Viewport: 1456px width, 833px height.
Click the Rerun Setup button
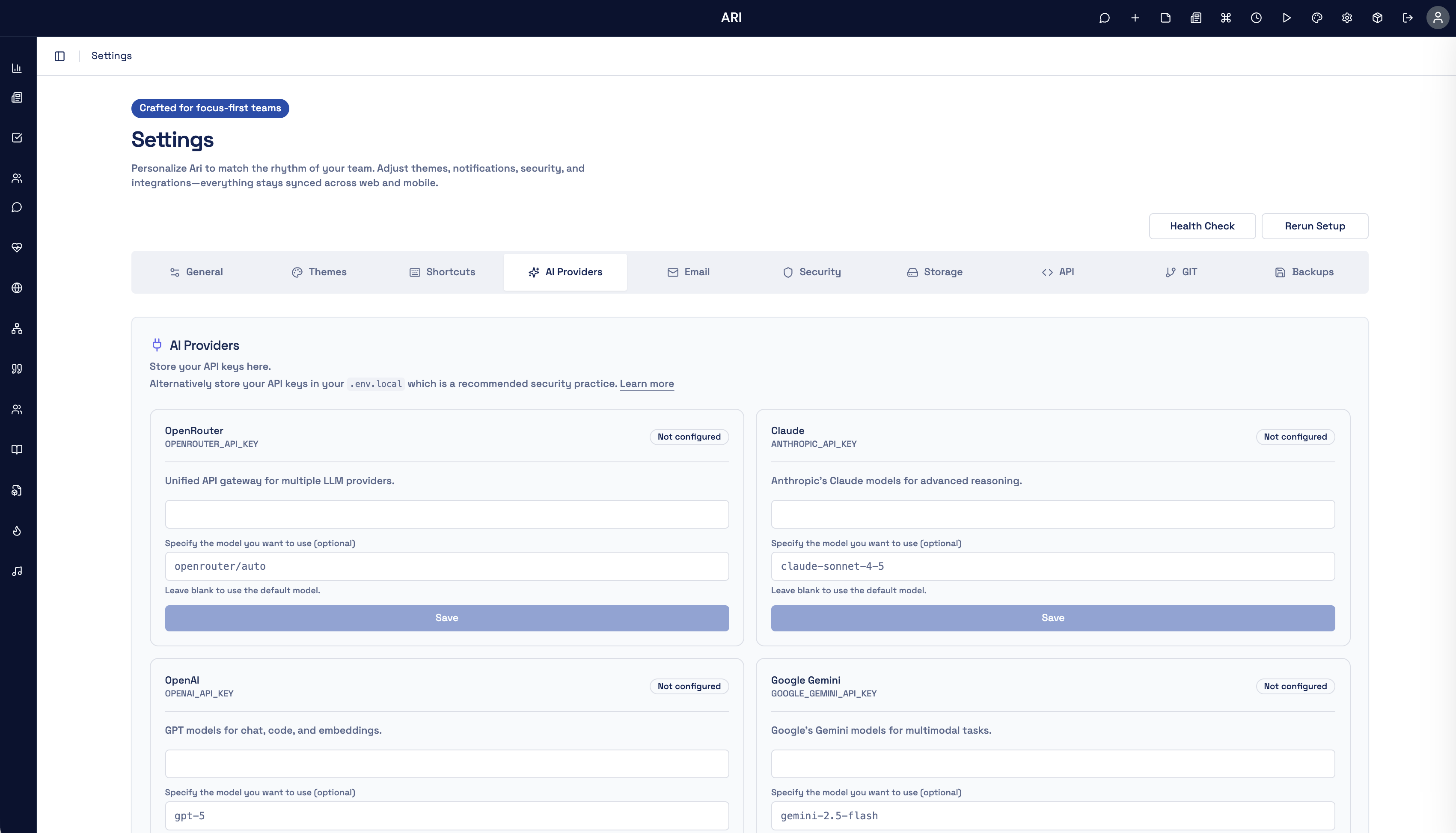1315,226
